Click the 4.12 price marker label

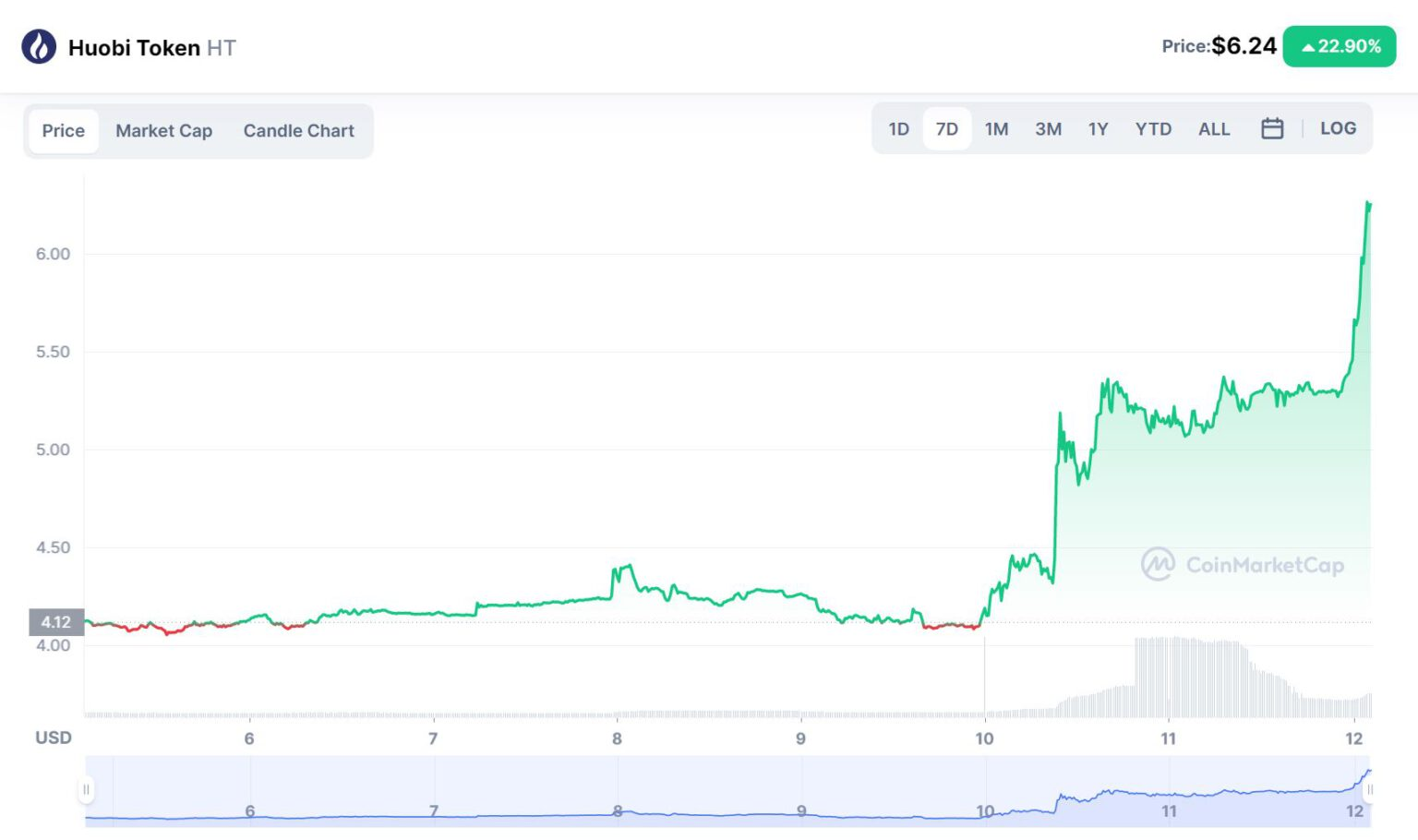pos(56,622)
